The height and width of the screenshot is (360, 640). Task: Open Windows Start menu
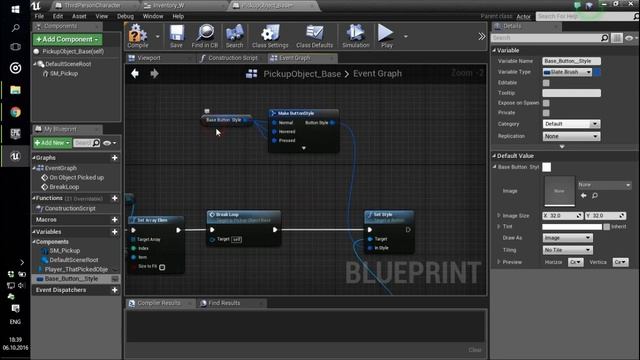click(15, 9)
